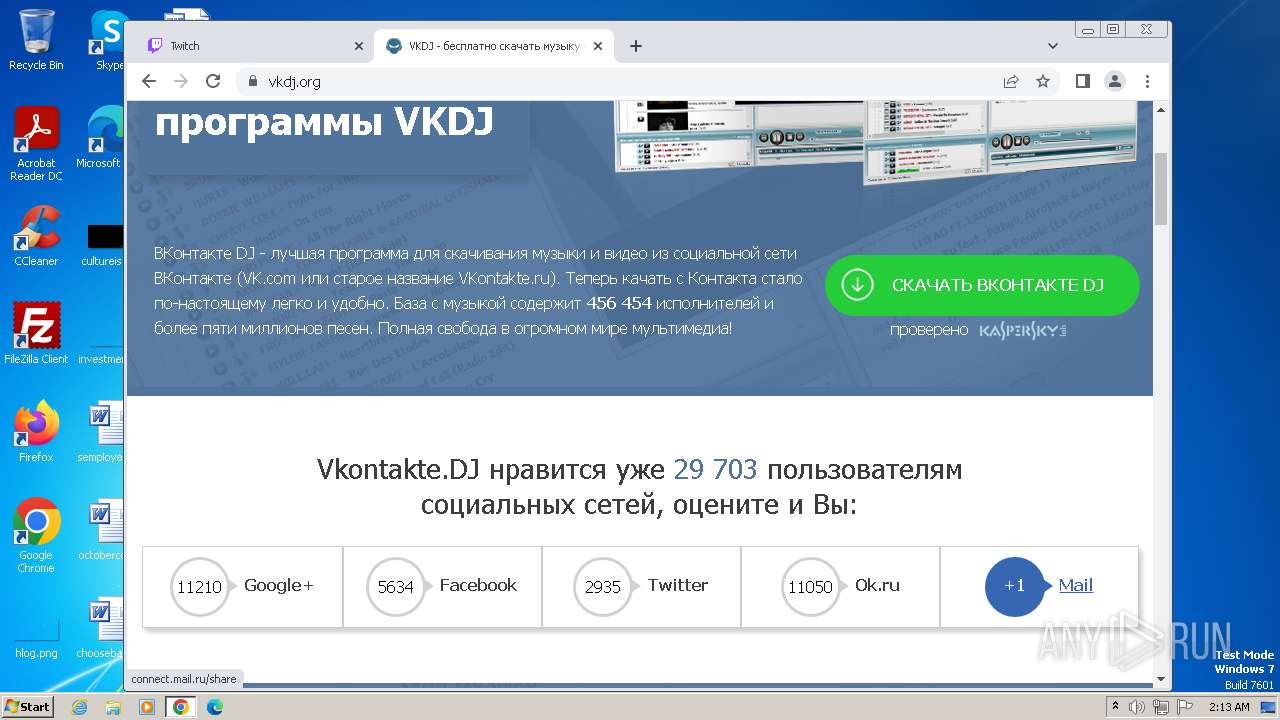This screenshot has height=720, width=1280.
Task: Open the Chrome three-dot menu
Action: 1147,81
